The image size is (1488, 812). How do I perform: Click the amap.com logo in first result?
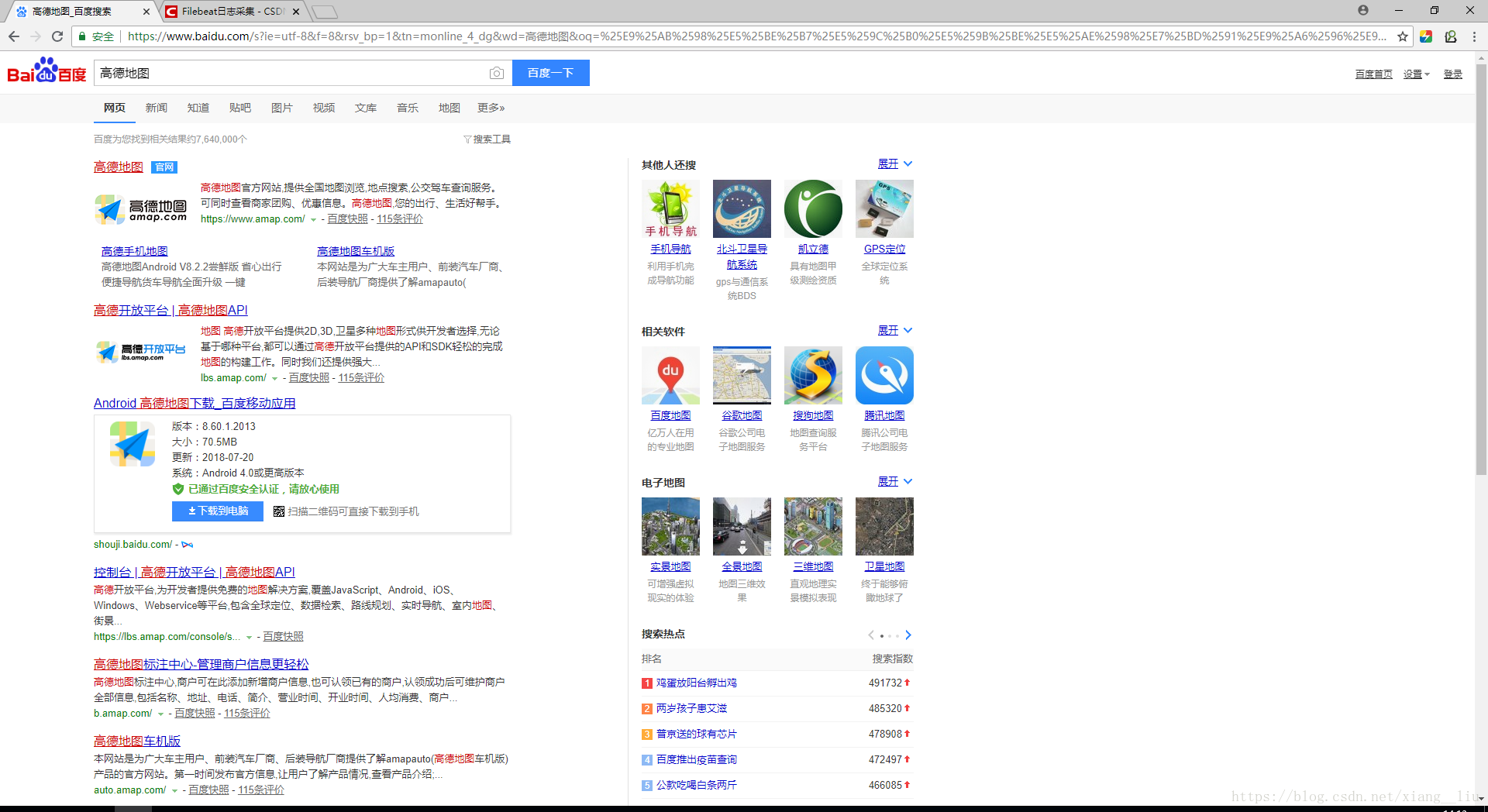[x=140, y=210]
